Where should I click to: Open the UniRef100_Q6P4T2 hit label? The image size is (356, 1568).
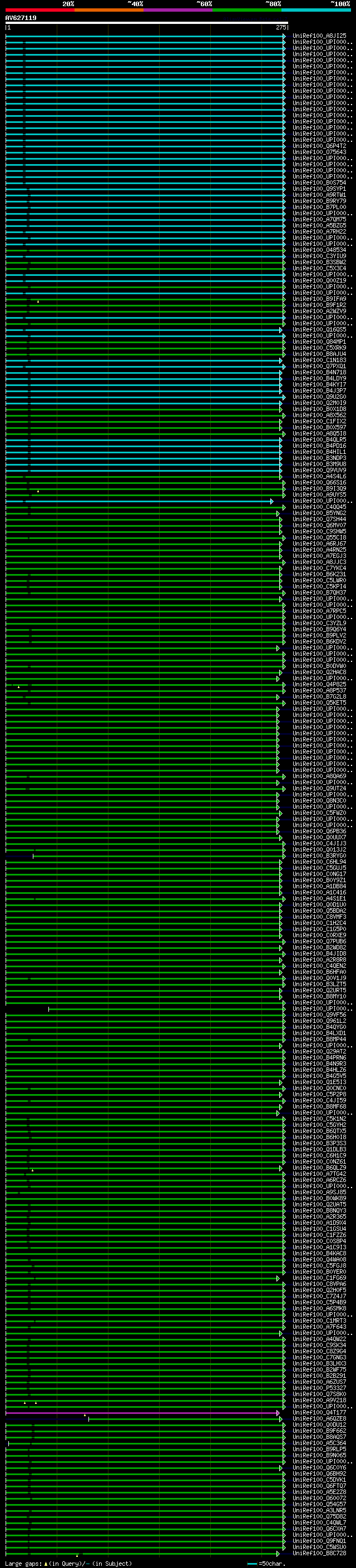coord(319,146)
